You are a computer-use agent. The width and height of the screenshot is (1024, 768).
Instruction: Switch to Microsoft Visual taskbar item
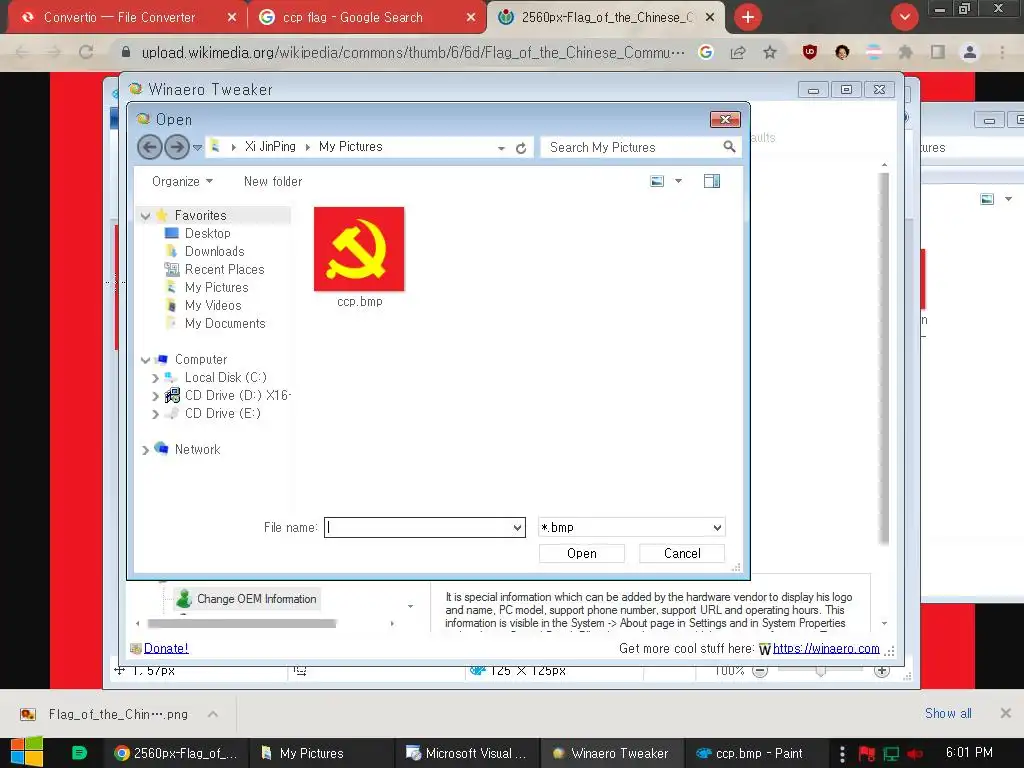click(468, 753)
